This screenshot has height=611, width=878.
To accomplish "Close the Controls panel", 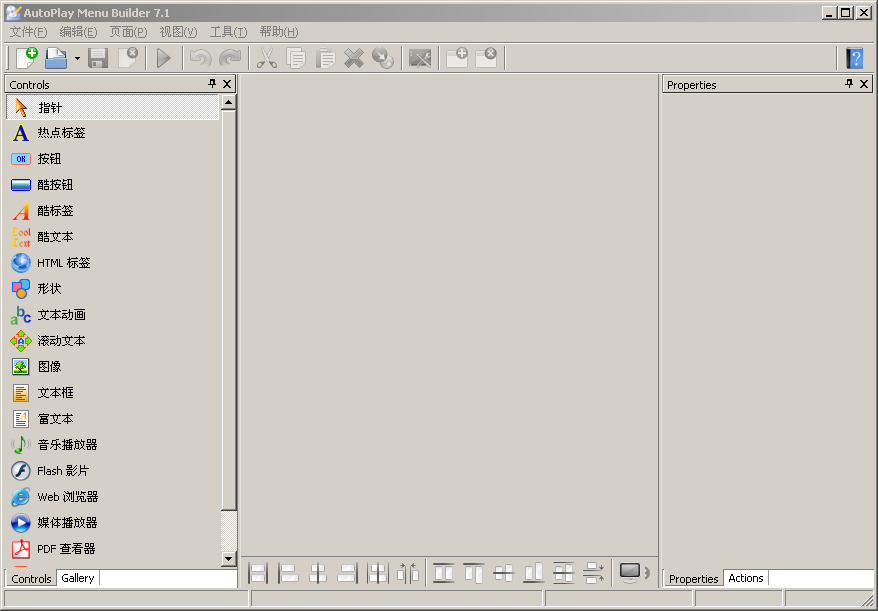I will [227, 84].
